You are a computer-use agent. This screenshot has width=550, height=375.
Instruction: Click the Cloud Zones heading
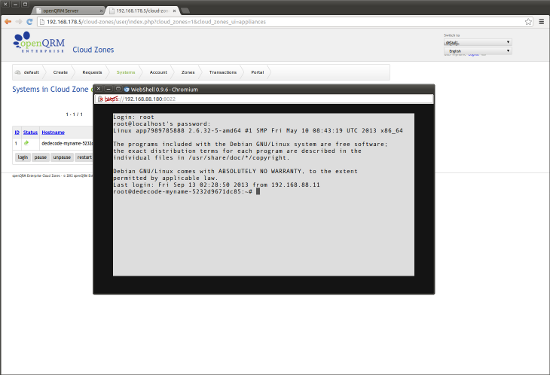[x=93, y=50]
